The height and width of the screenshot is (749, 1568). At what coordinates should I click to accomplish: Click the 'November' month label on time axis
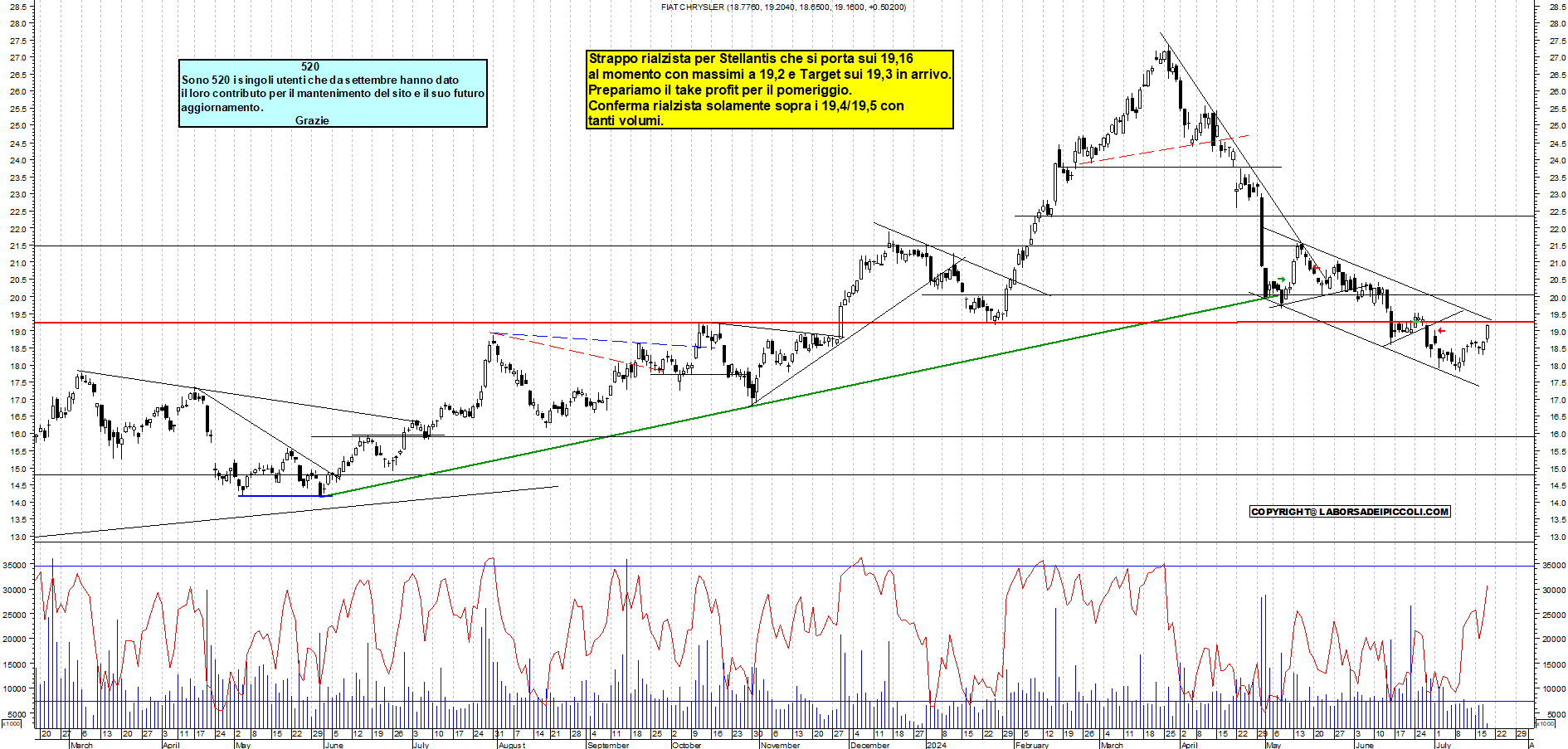point(780,745)
